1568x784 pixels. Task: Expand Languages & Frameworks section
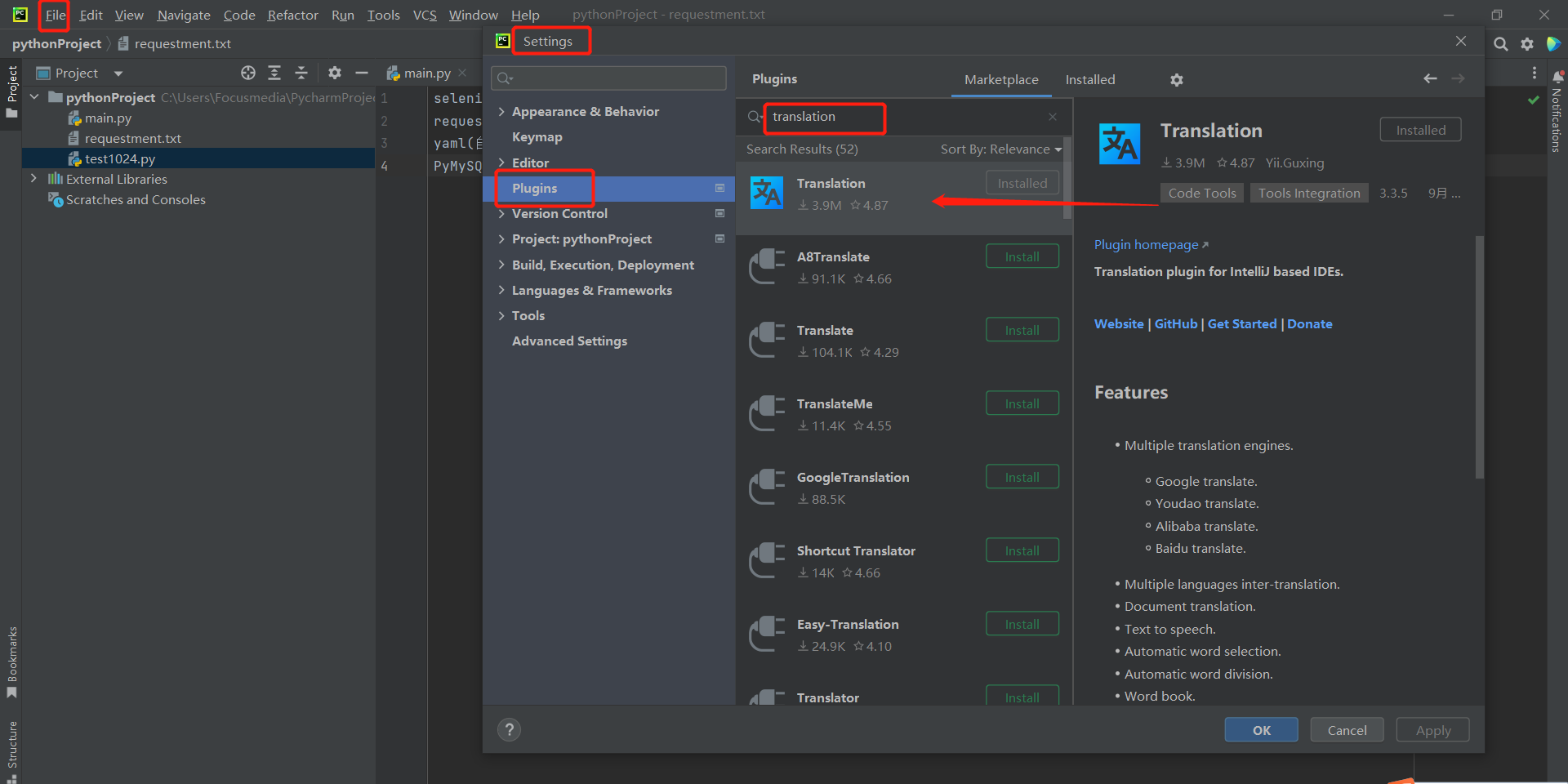pos(501,291)
